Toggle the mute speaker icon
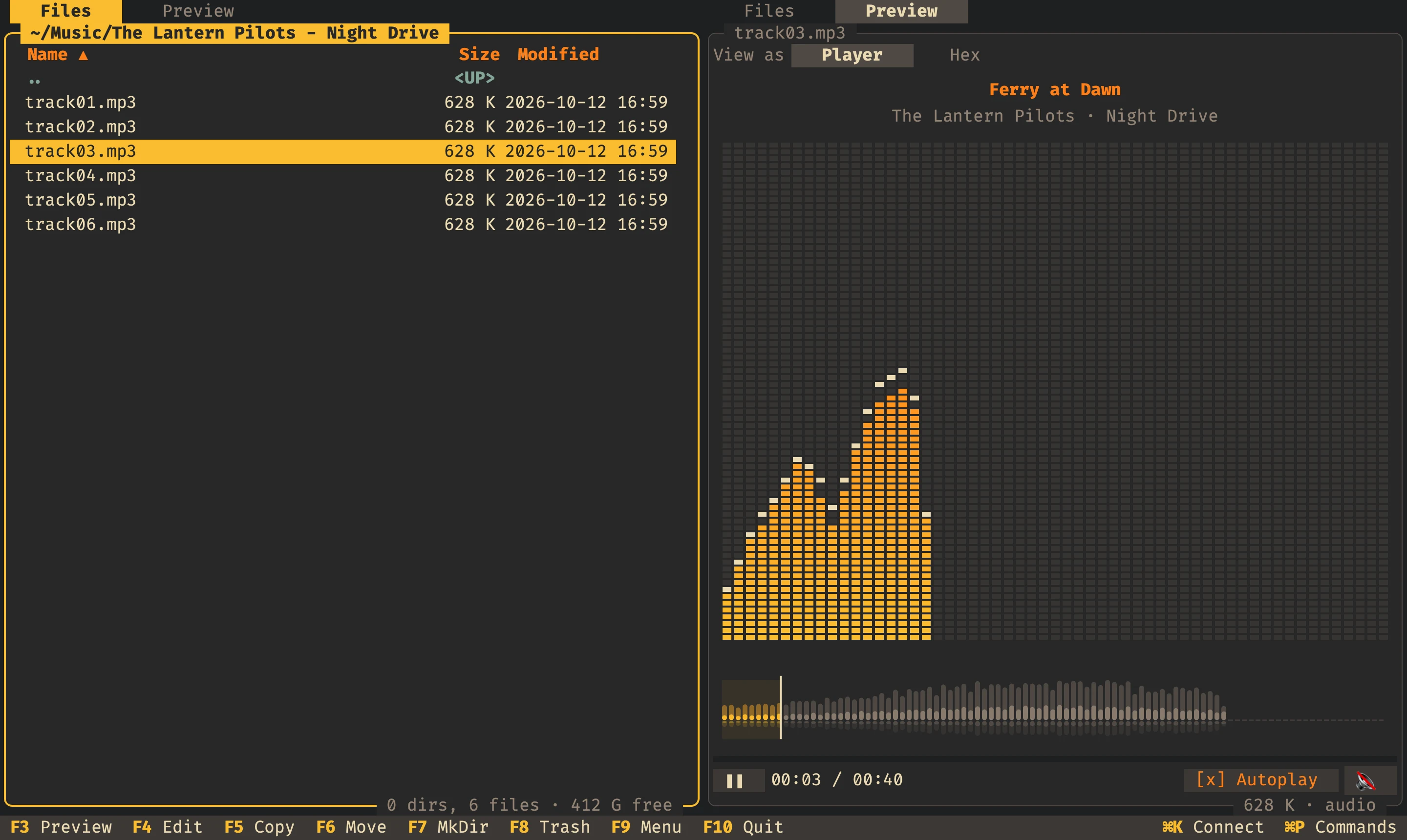This screenshot has width=1407, height=840. (x=1370, y=780)
